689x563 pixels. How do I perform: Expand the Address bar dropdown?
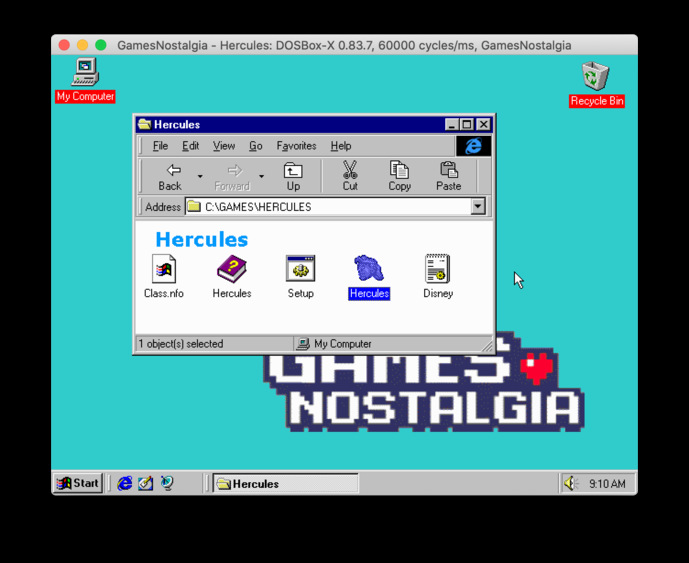point(478,207)
